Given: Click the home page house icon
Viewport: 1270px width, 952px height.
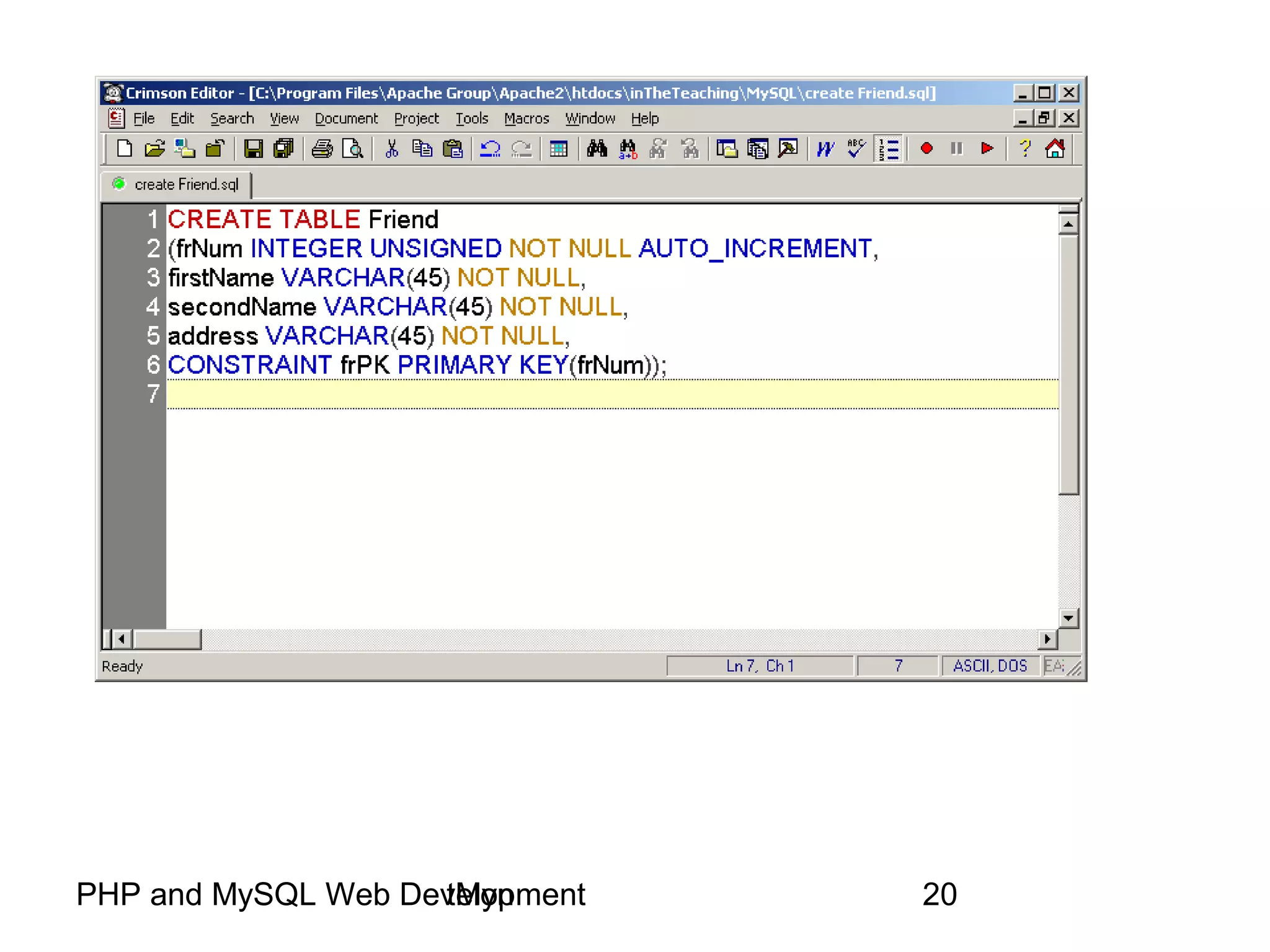Looking at the screenshot, I should pos(1055,149).
